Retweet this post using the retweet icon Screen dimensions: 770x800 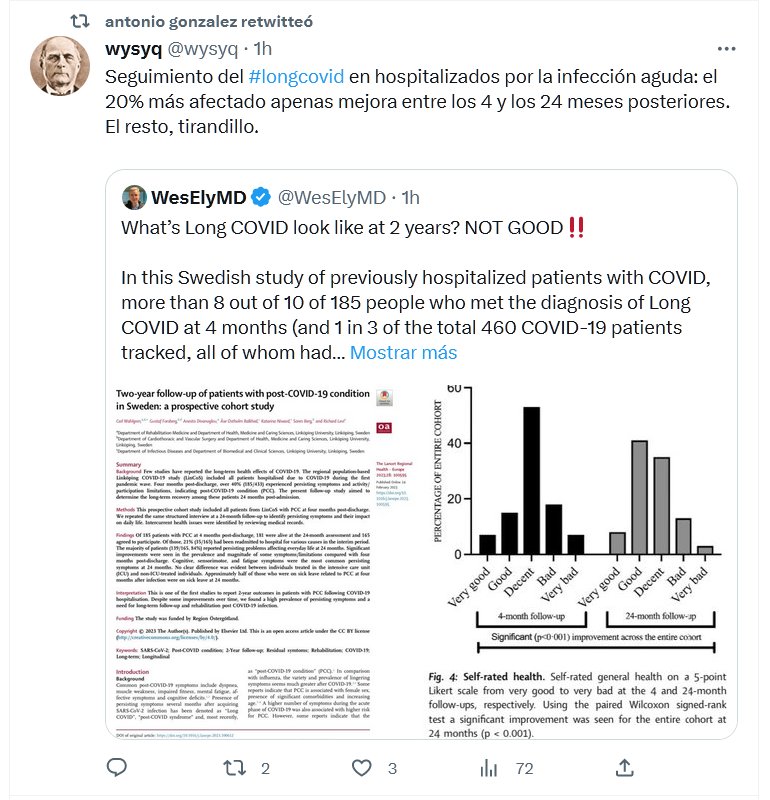point(233,767)
